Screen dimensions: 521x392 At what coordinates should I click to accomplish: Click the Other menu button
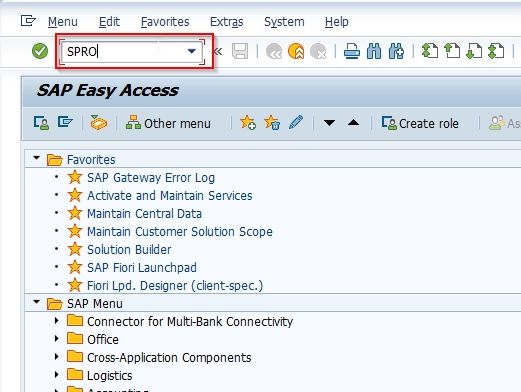(168, 123)
